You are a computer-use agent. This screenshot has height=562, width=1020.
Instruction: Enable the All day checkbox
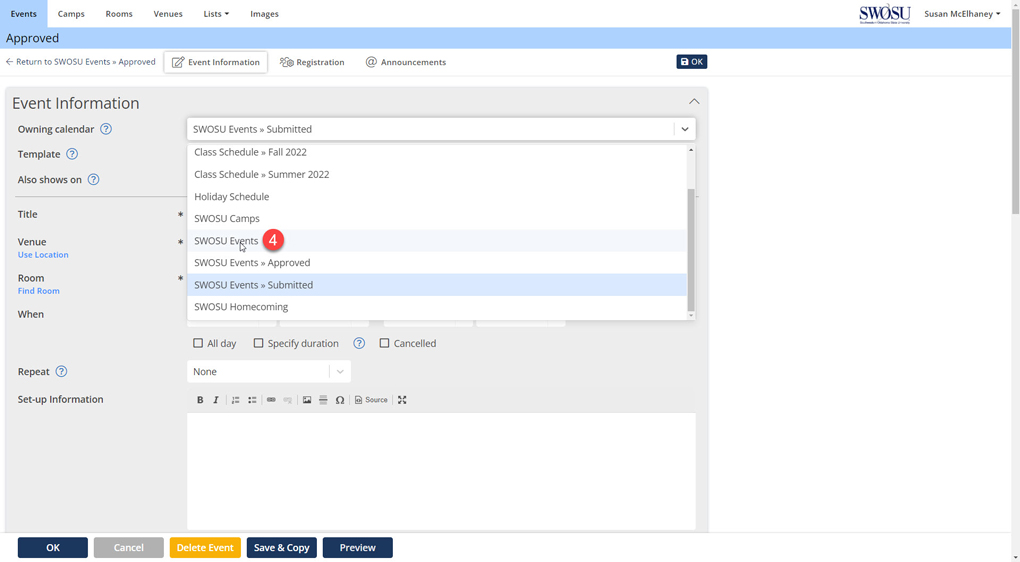coord(198,343)
